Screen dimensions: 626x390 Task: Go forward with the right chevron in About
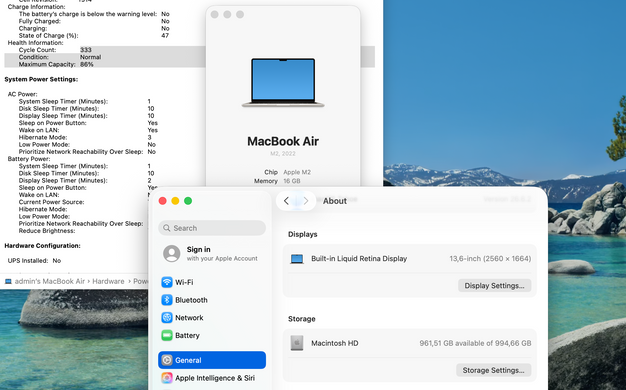pyautogui.click(x=306, y=201)
